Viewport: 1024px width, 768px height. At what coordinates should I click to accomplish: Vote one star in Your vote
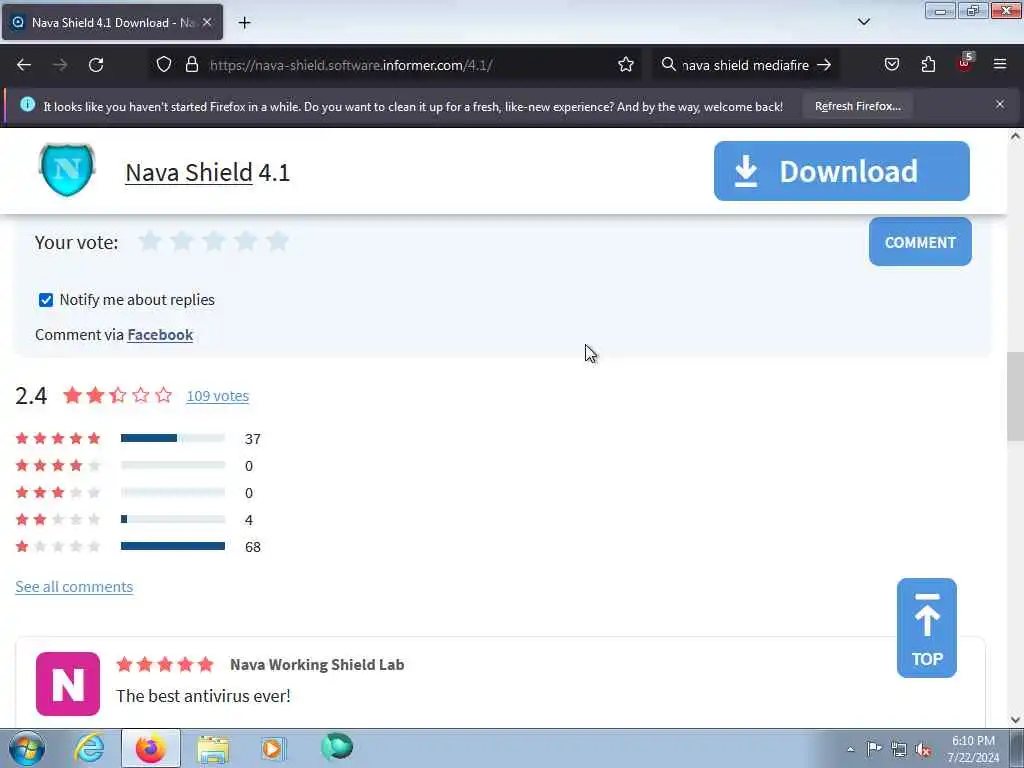(x=150, y=241)
